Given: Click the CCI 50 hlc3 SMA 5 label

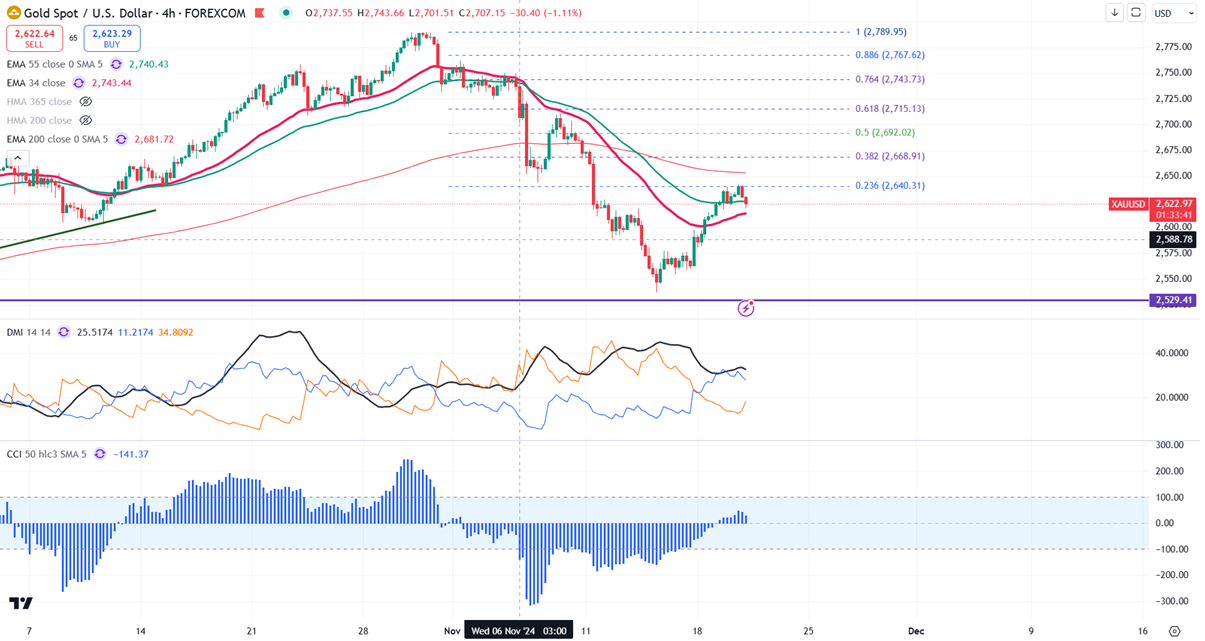Looking at the screenshot, I should pyautogui.click(x=47, y=454).
